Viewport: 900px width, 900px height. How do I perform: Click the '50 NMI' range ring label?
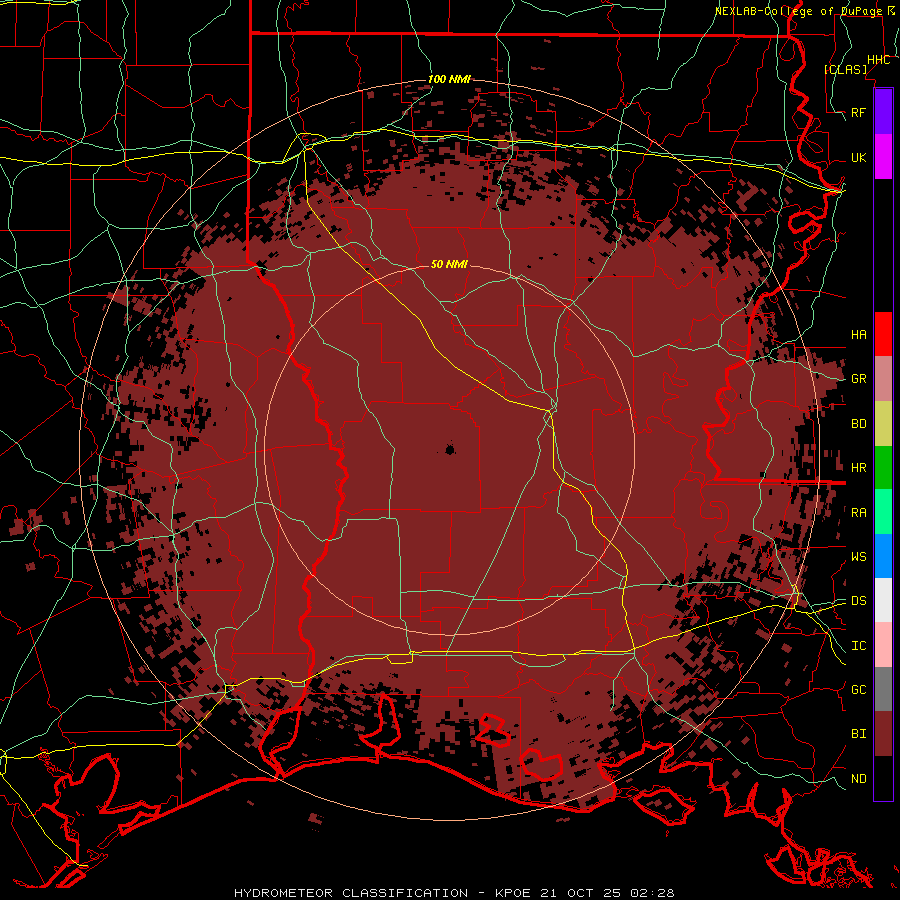[x=449, y=264]
